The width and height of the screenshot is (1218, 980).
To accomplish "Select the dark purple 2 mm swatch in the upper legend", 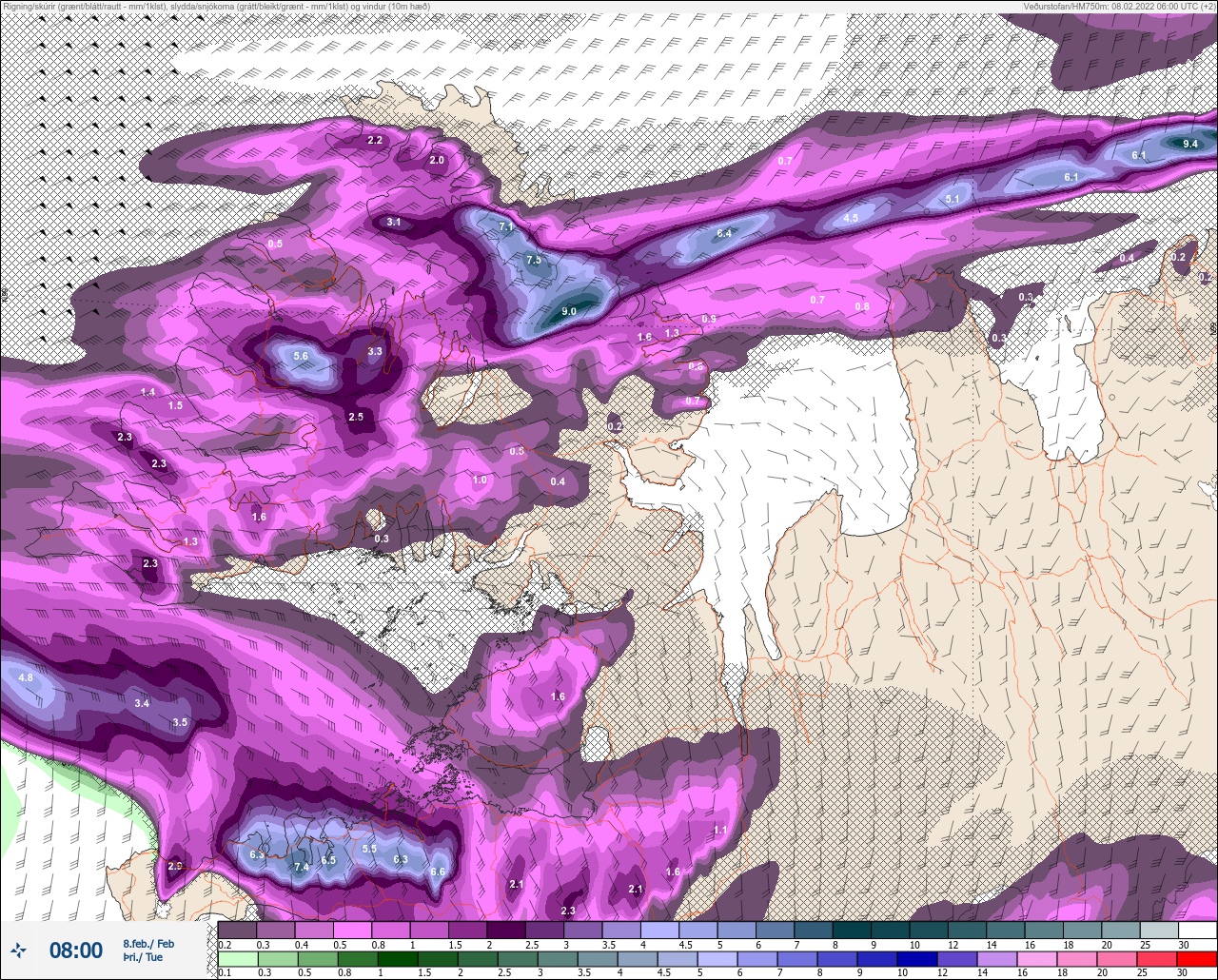I will pyautogui.click(x=505, y=930).
